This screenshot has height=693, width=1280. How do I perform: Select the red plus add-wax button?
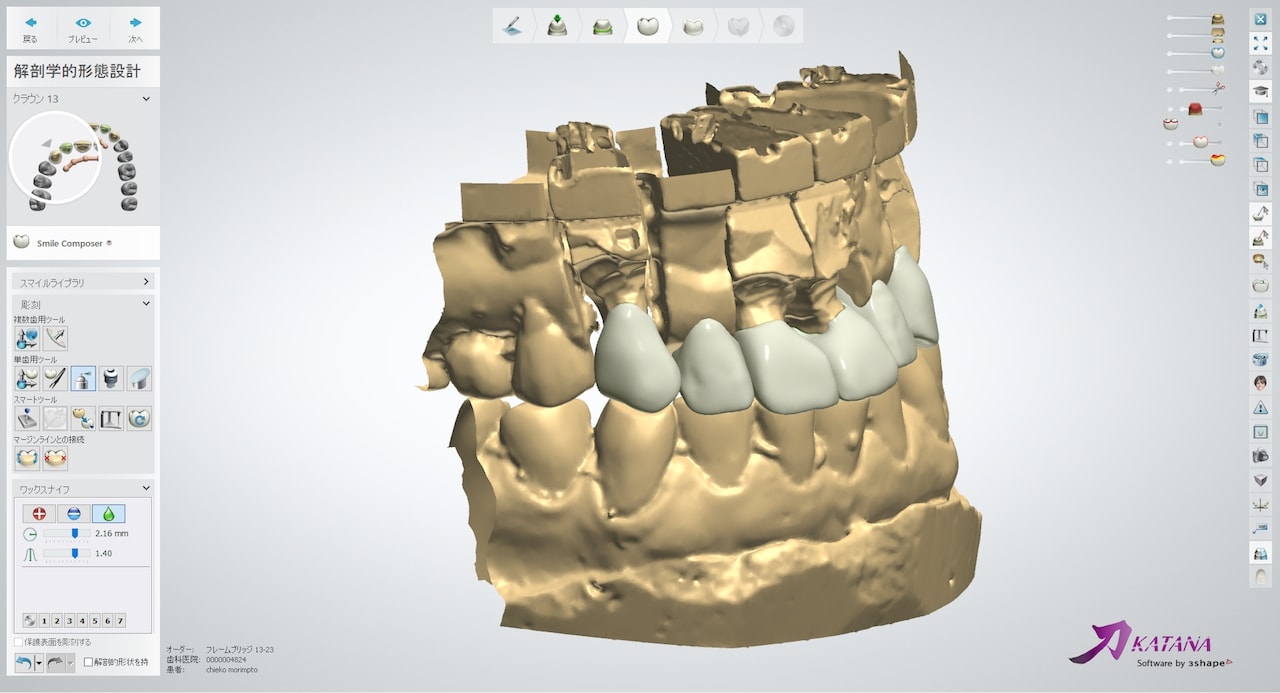[39, 513]
